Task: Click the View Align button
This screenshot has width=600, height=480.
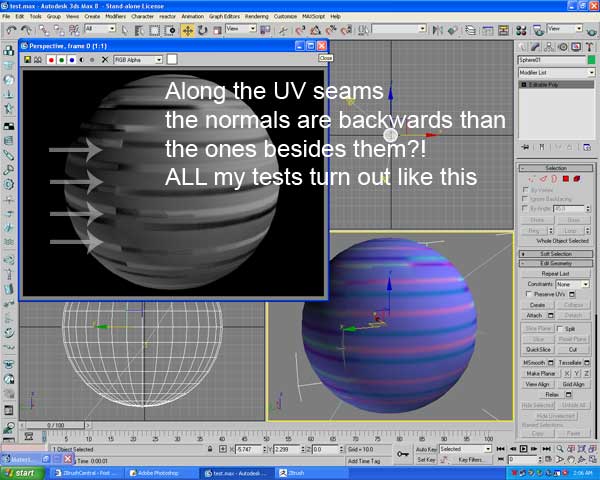Action: 538,384
